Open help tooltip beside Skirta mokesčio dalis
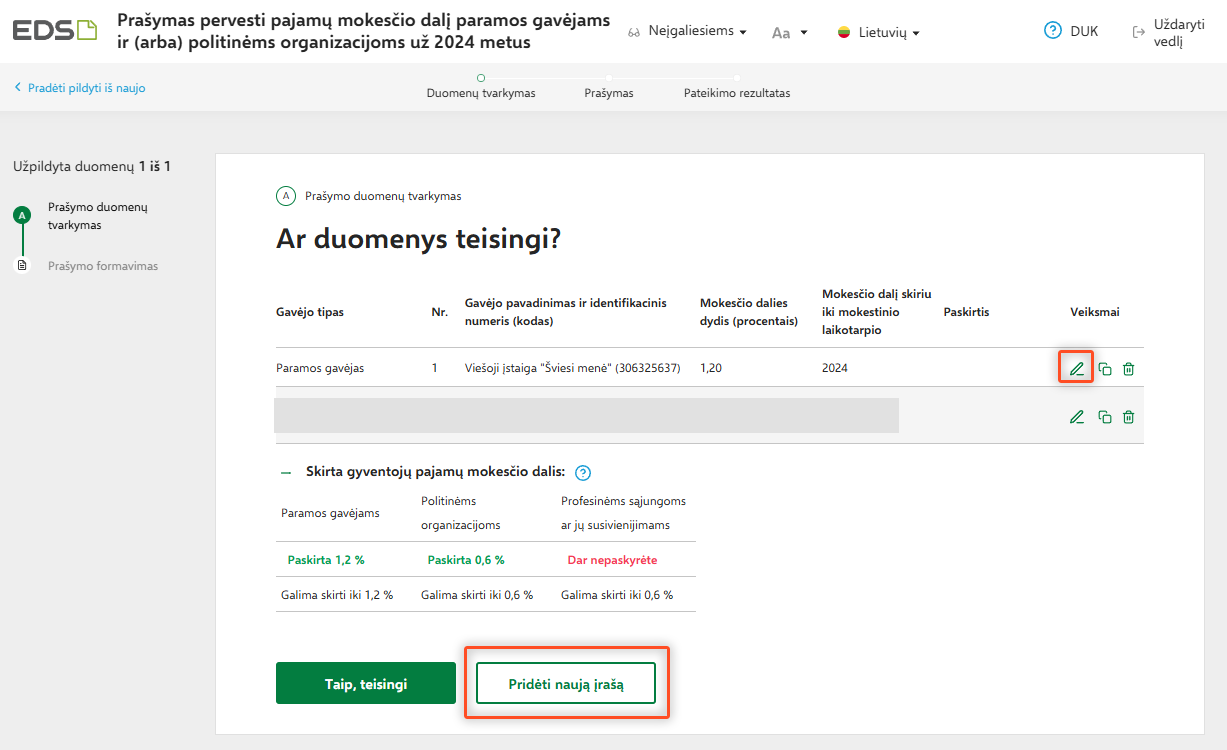This screenshot has width=1227, height=750. pos(584,473)
